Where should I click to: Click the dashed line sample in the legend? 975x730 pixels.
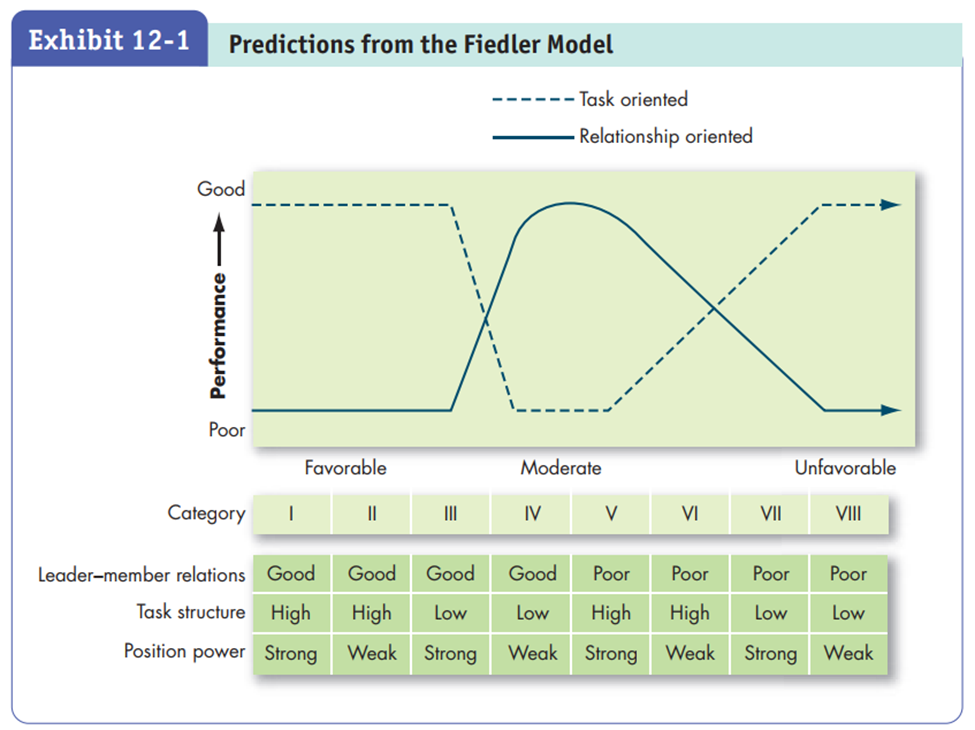(x=533, y=99)
